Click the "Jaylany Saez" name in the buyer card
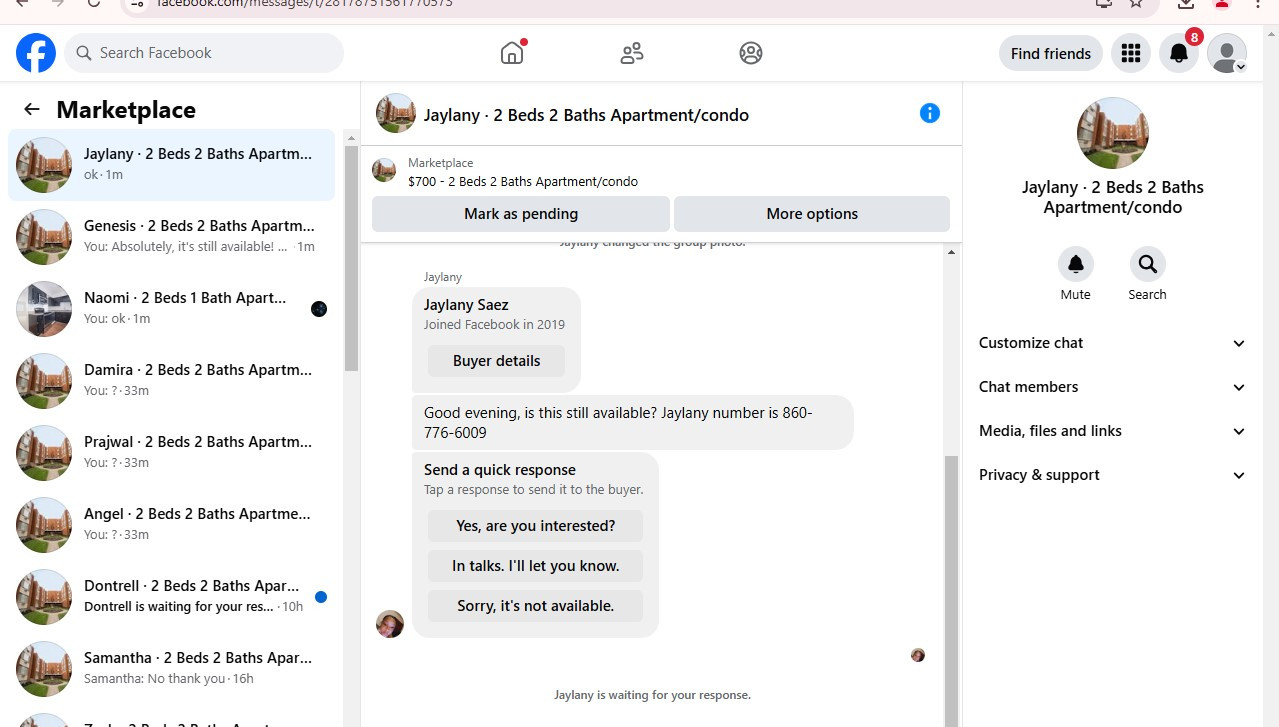Screen dimensions: 1279x727 click(466, 305)
